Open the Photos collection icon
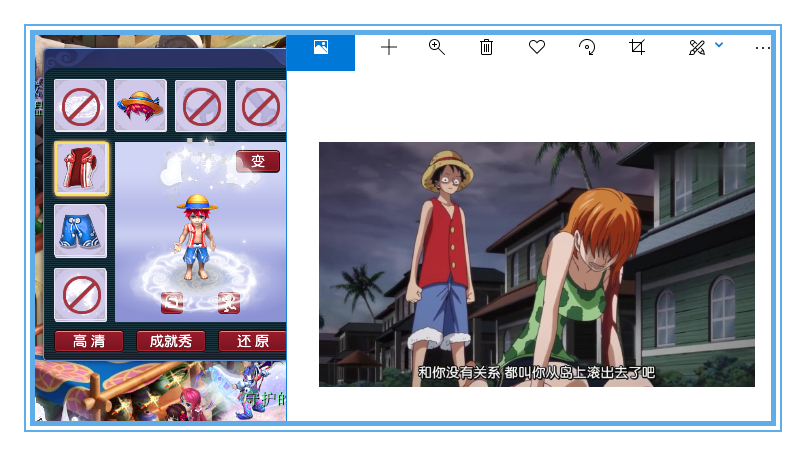The height and width of the screenshot is (456, 806). [x=321, y=48]
